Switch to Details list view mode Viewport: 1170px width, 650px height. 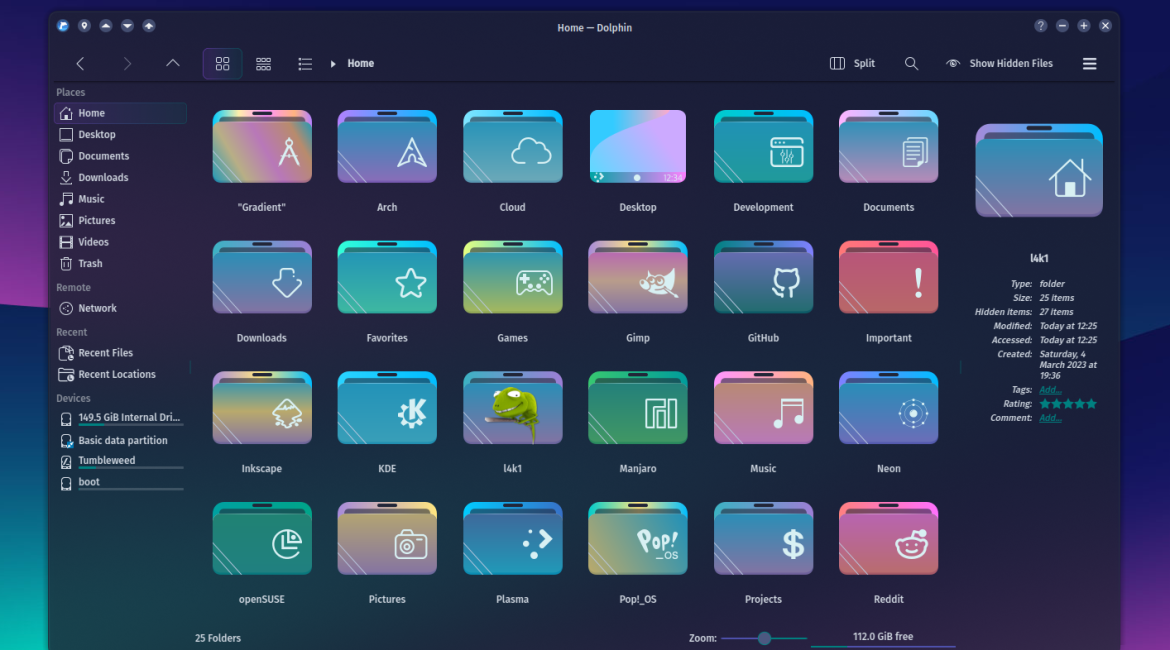(x=305, y=64)
